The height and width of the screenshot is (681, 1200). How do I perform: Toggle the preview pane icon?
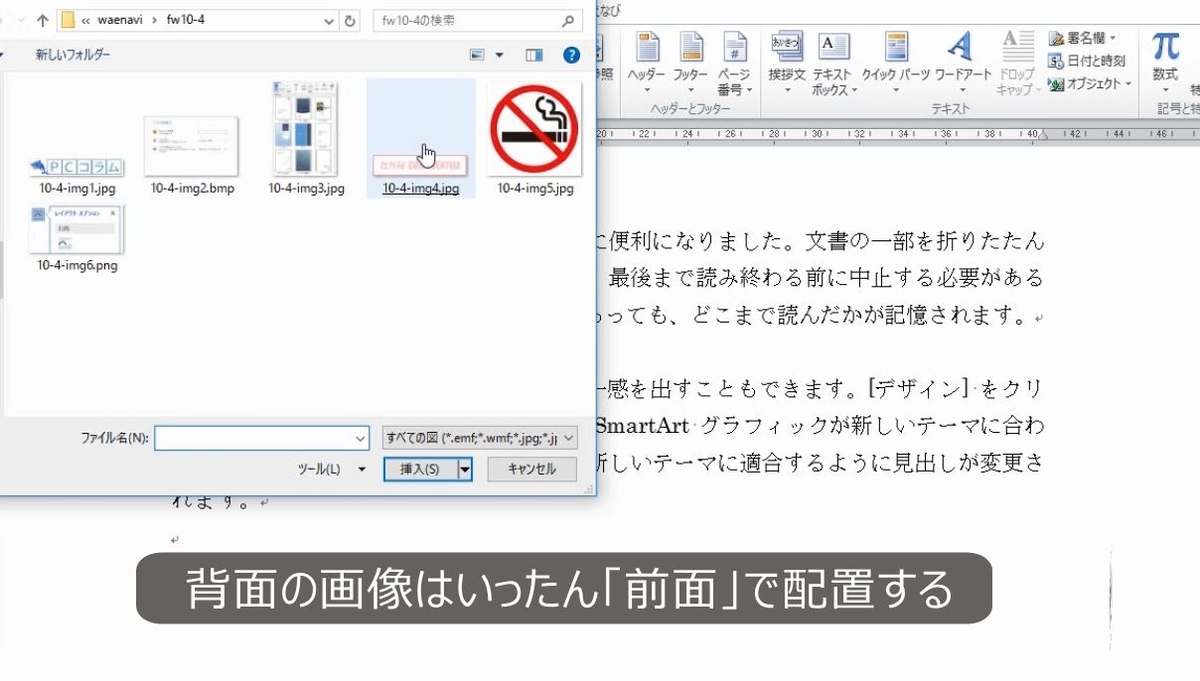tap(534, 55)
